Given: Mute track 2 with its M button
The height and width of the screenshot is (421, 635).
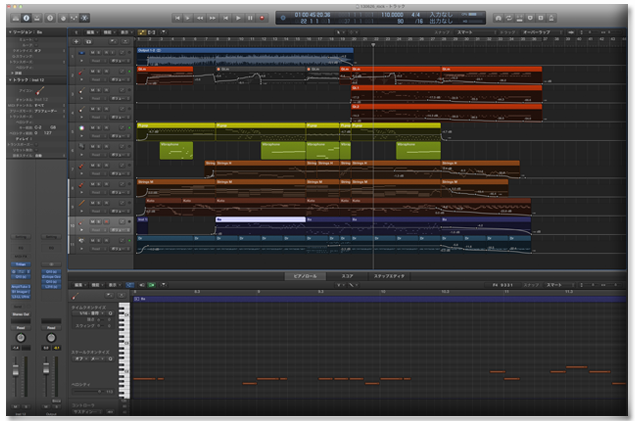Looking at the screenshot, I should (x=93, y=71).
